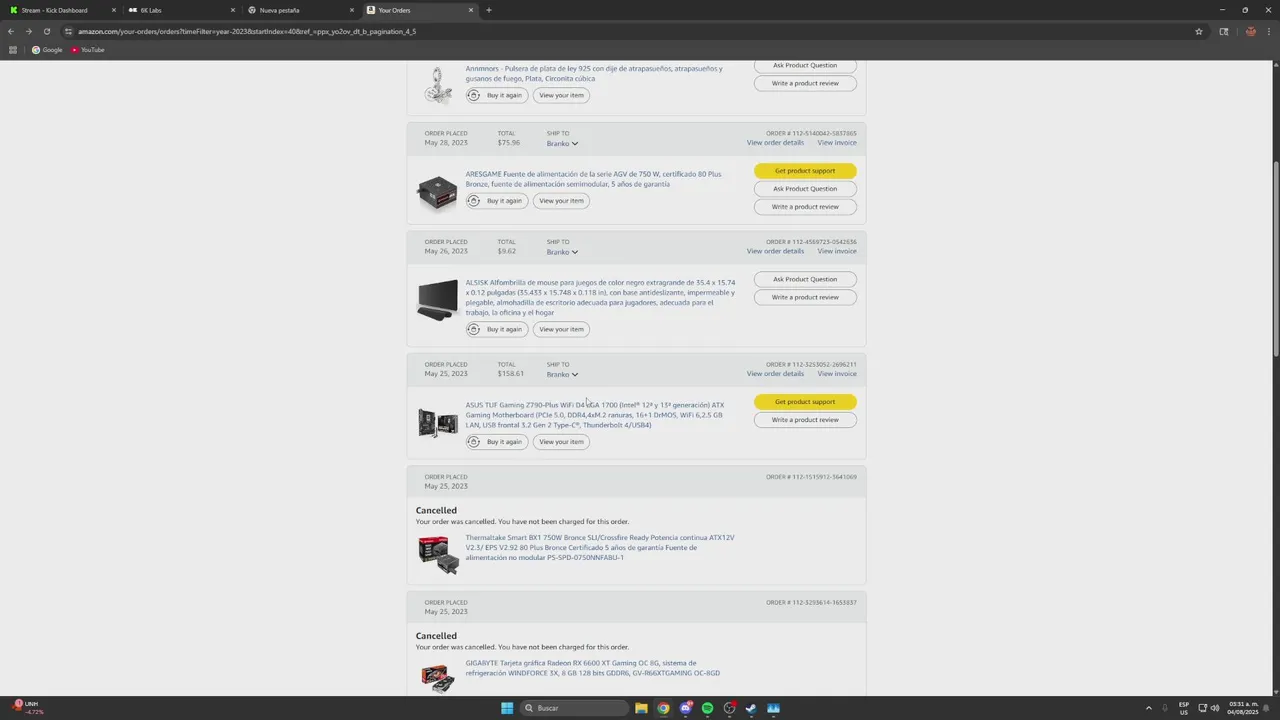Ask Product Question for ALSISK mouse pad

pos(805,279)
